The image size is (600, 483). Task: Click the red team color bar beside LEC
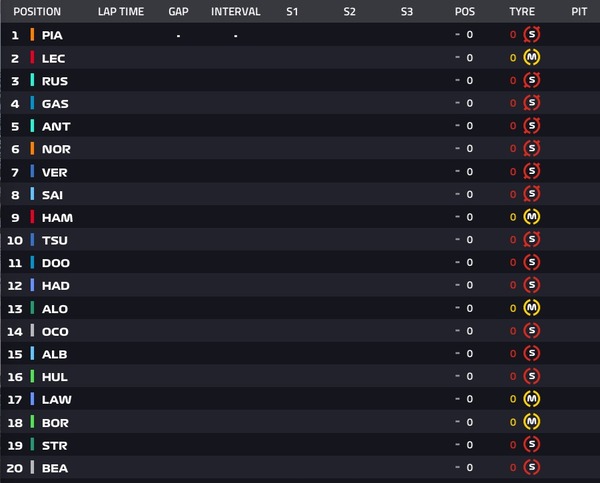(32, 57)
